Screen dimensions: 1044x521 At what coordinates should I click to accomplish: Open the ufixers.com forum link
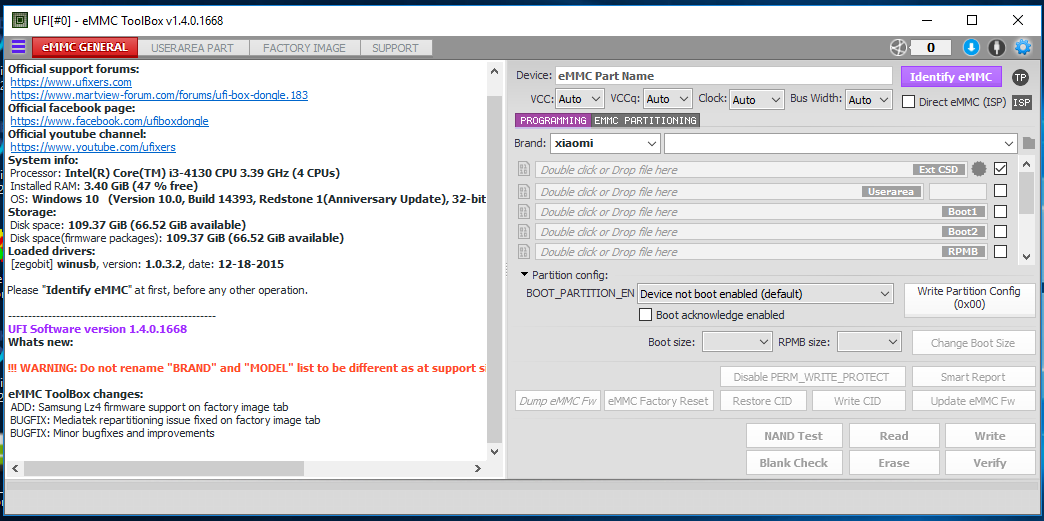point(71,82)
